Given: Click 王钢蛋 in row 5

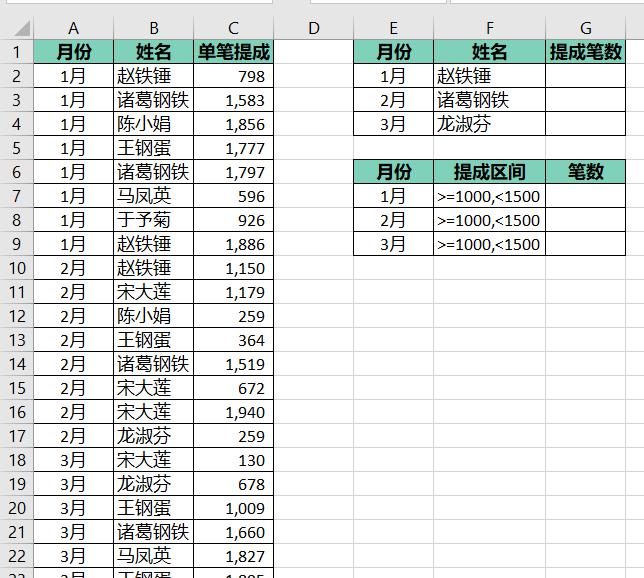Looking at the screenshot, I should point(144,148).
